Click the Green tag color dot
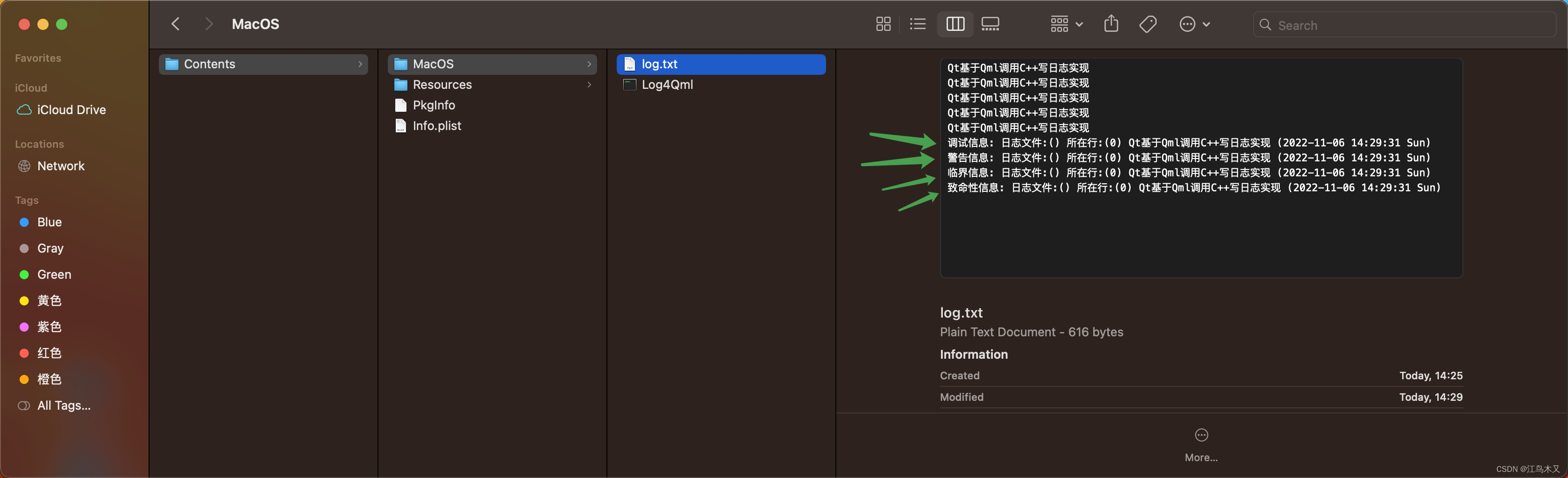 23,275
